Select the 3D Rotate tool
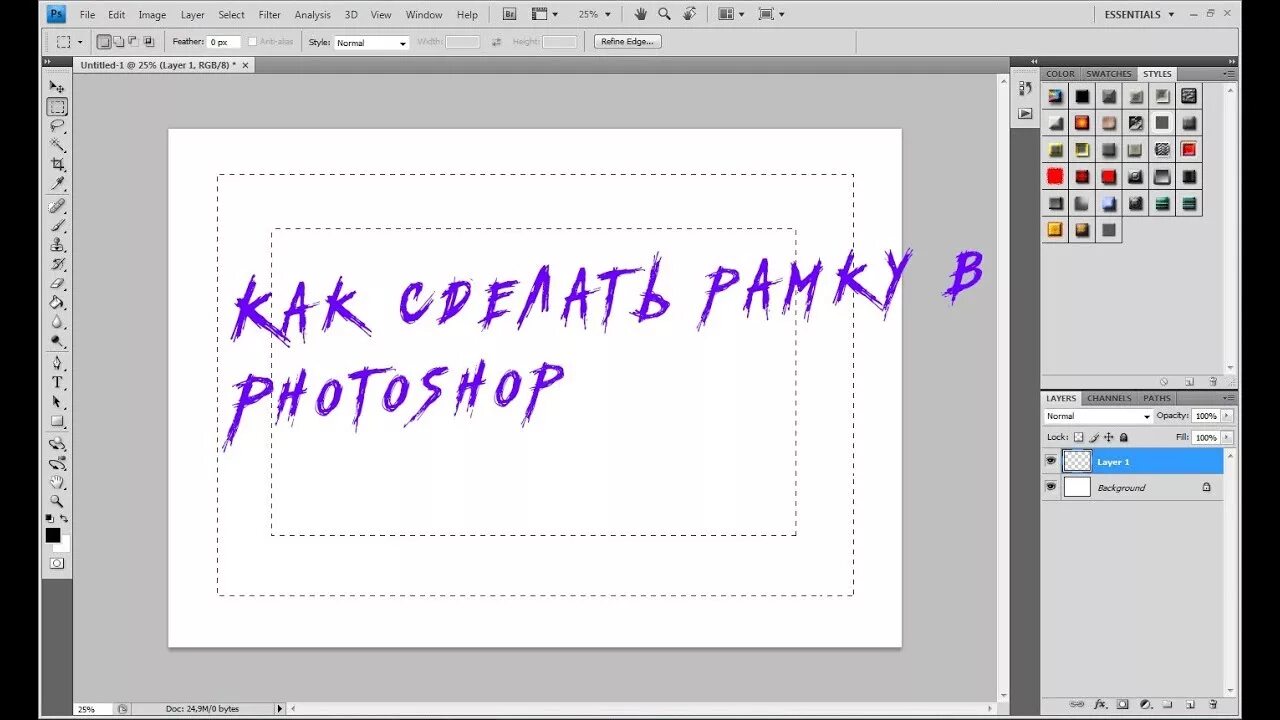 click(x=57, y=443)
